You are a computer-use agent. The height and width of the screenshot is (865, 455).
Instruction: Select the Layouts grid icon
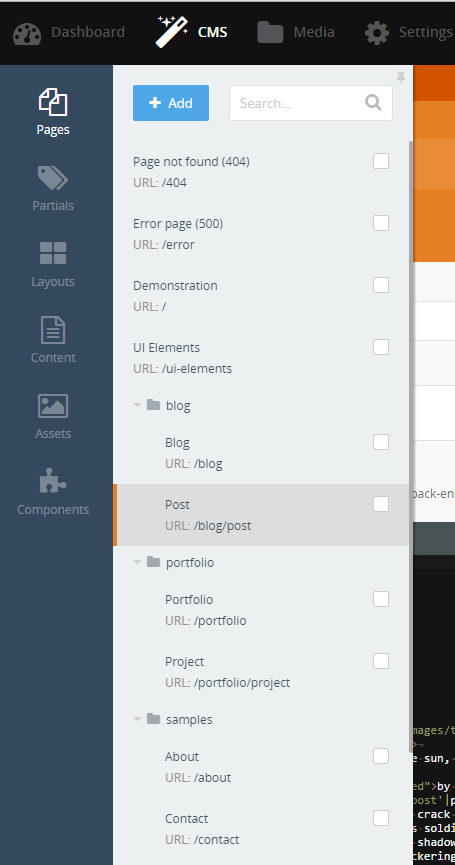point(53,253)
